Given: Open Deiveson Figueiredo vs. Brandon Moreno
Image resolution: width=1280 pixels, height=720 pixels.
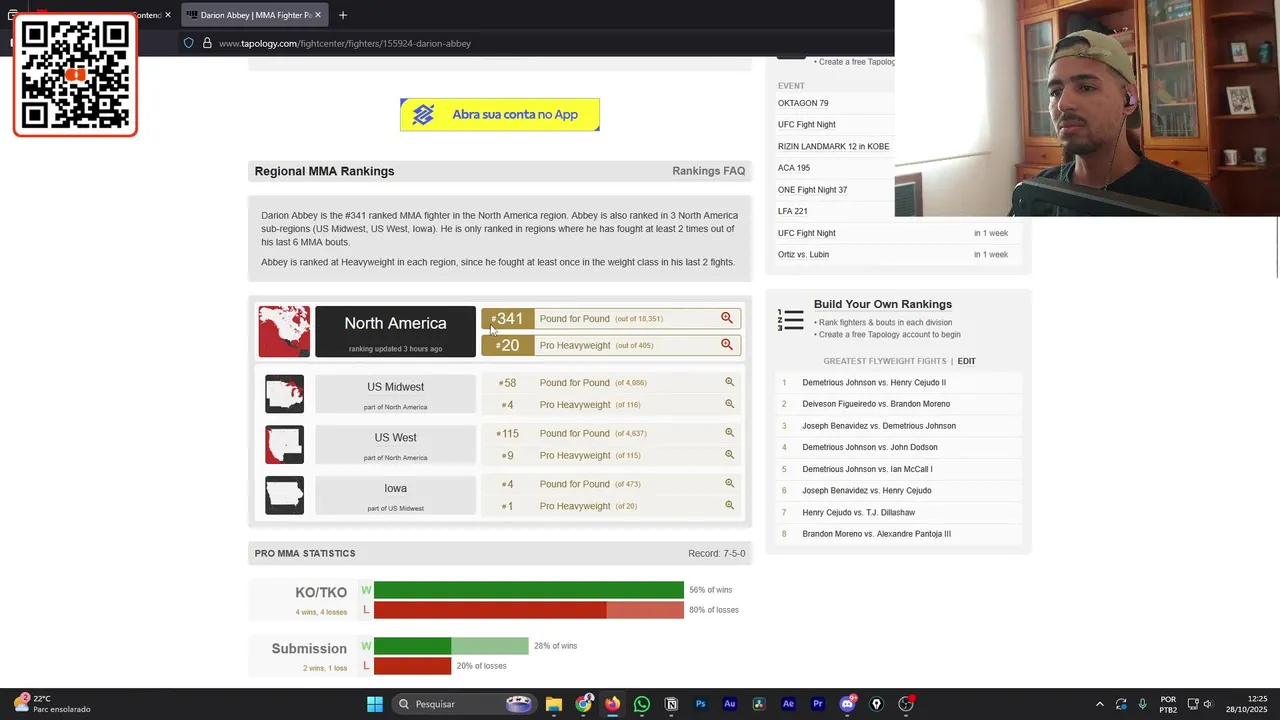Looking at the screenshot, I should pyautogui.click(x=876, y=404).
